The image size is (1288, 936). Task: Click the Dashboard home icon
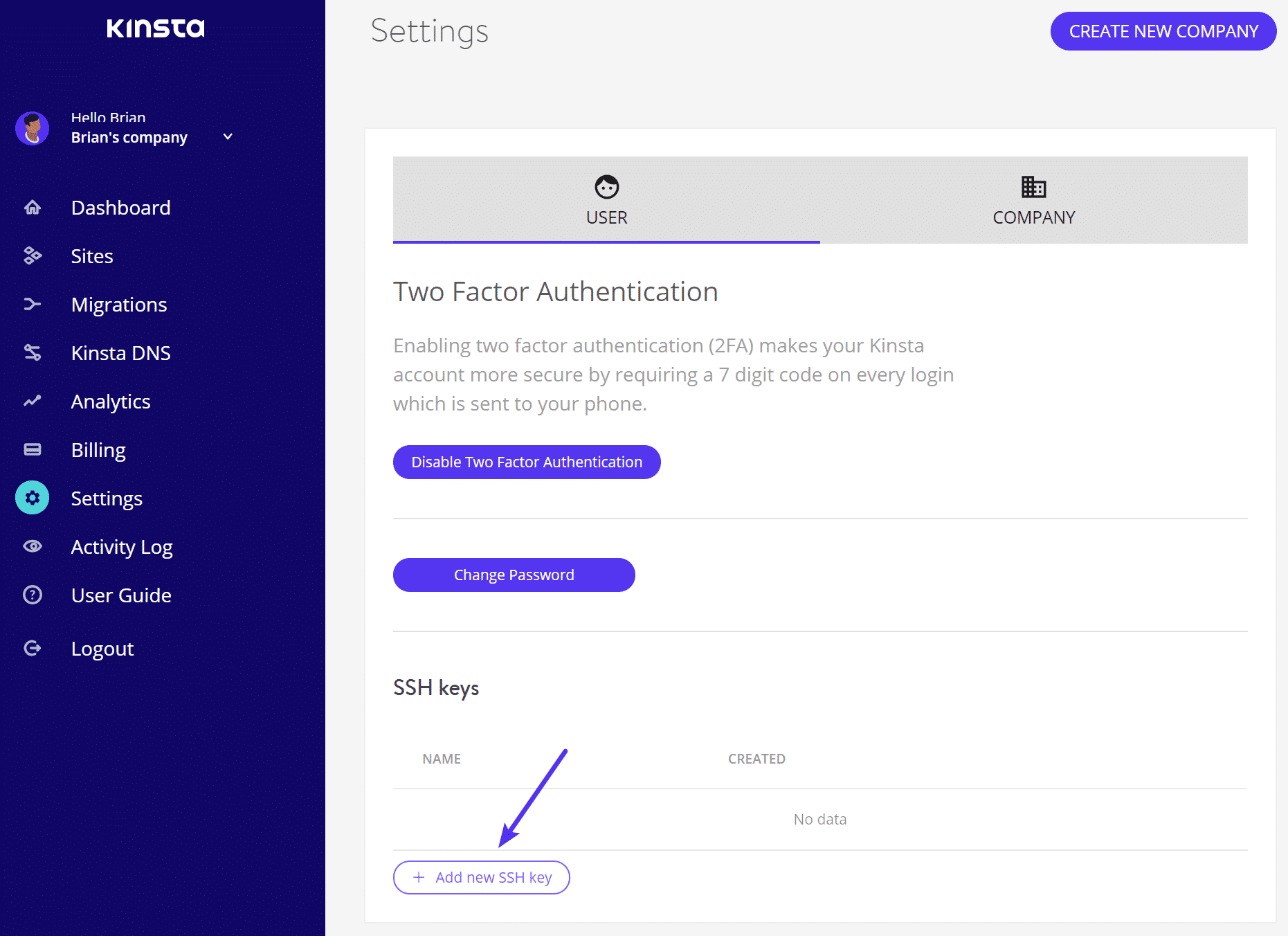click(x=33, y=207)
